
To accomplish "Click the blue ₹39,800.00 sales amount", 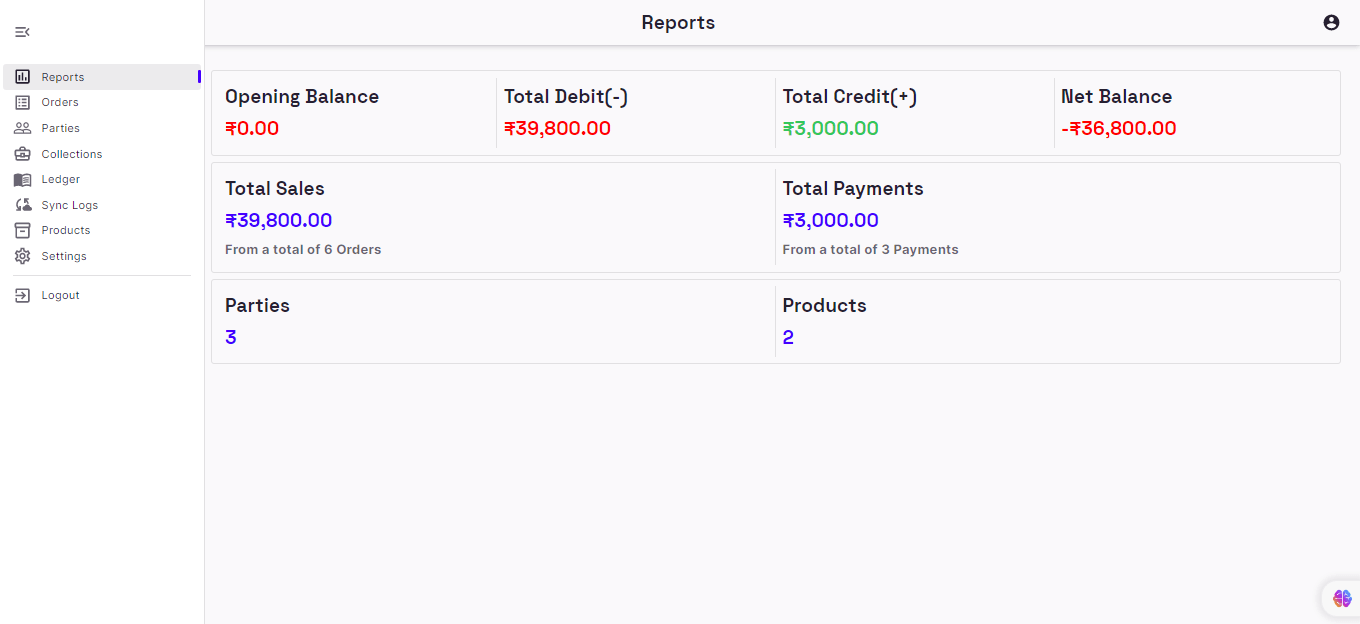I will (279, 220).
